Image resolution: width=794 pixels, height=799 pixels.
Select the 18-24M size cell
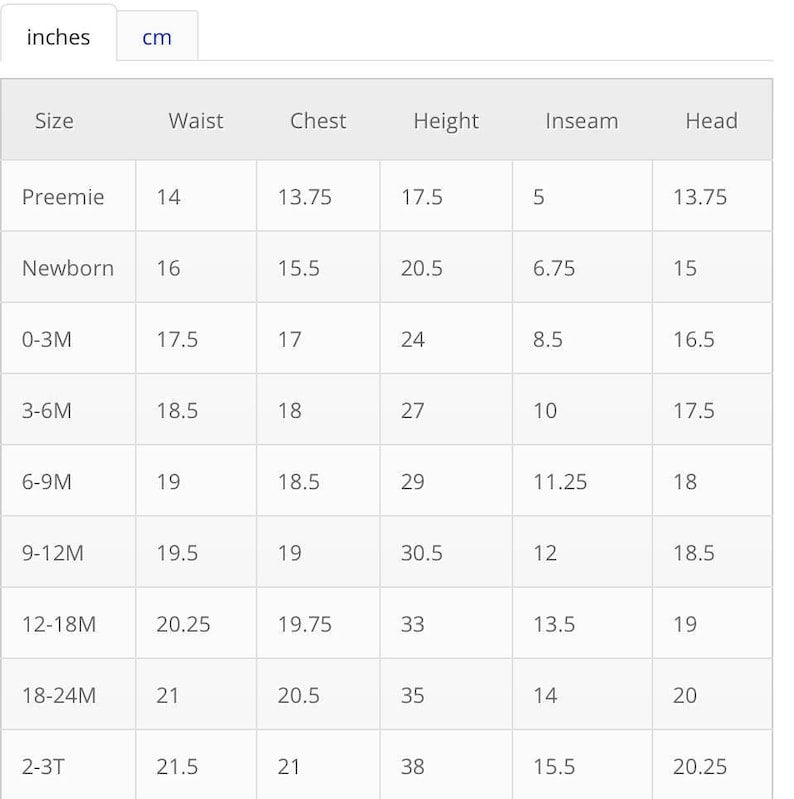pyautogui.click(x=59, y=695)
